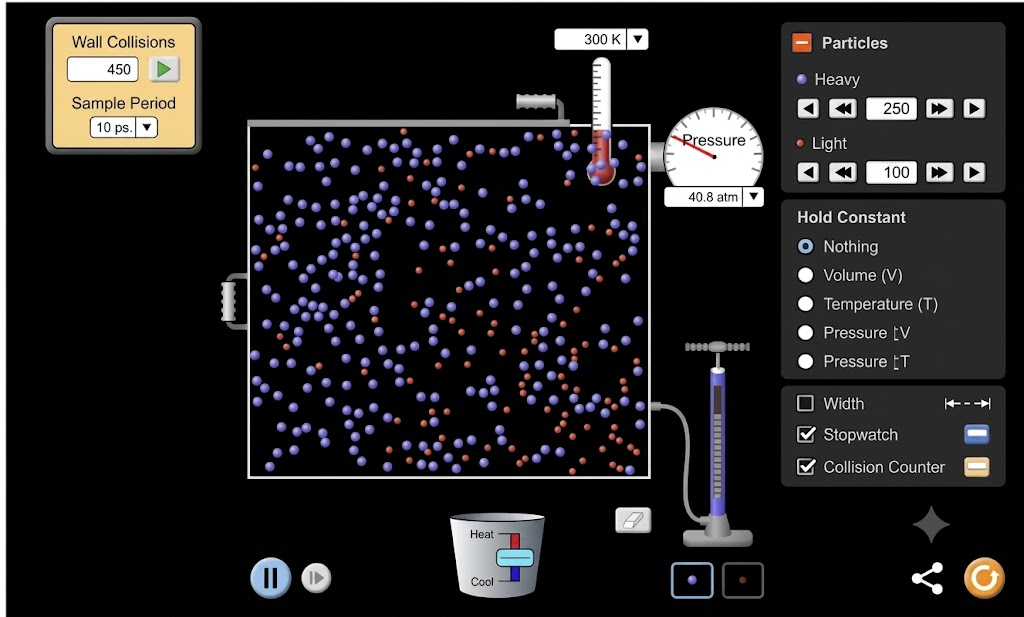Click the eraser to remove particles
The width and height of the screenshot is (1024, 617).
(633, 520)
